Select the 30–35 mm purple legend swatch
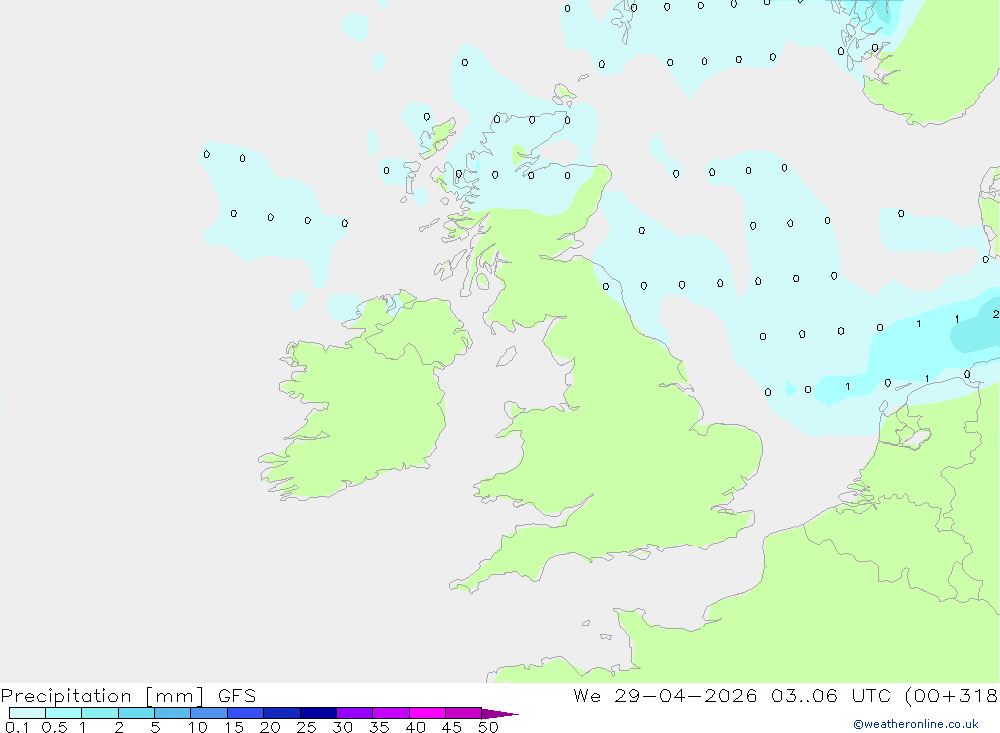The height and width of the screenshot is (733, 1000). click(x=355, y=713)
